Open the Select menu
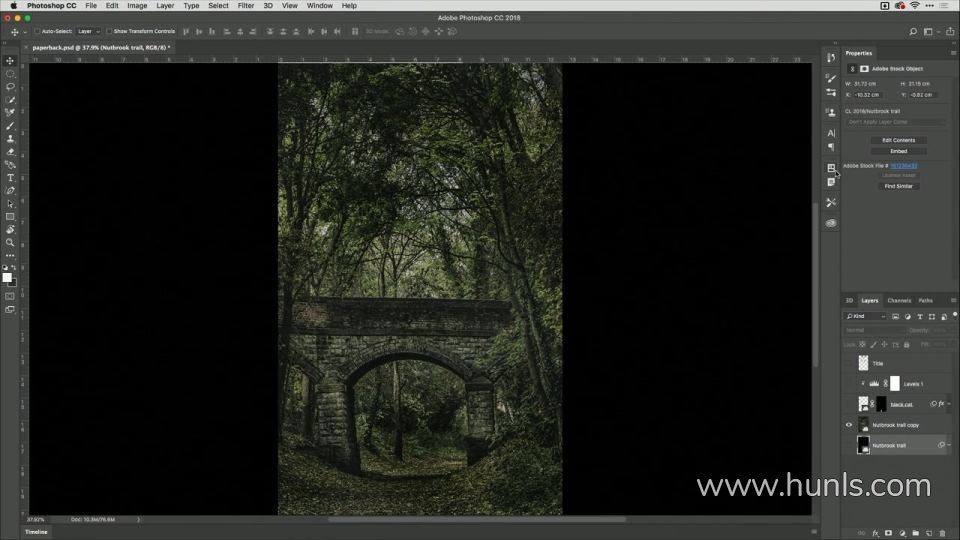 click(218, 6)
